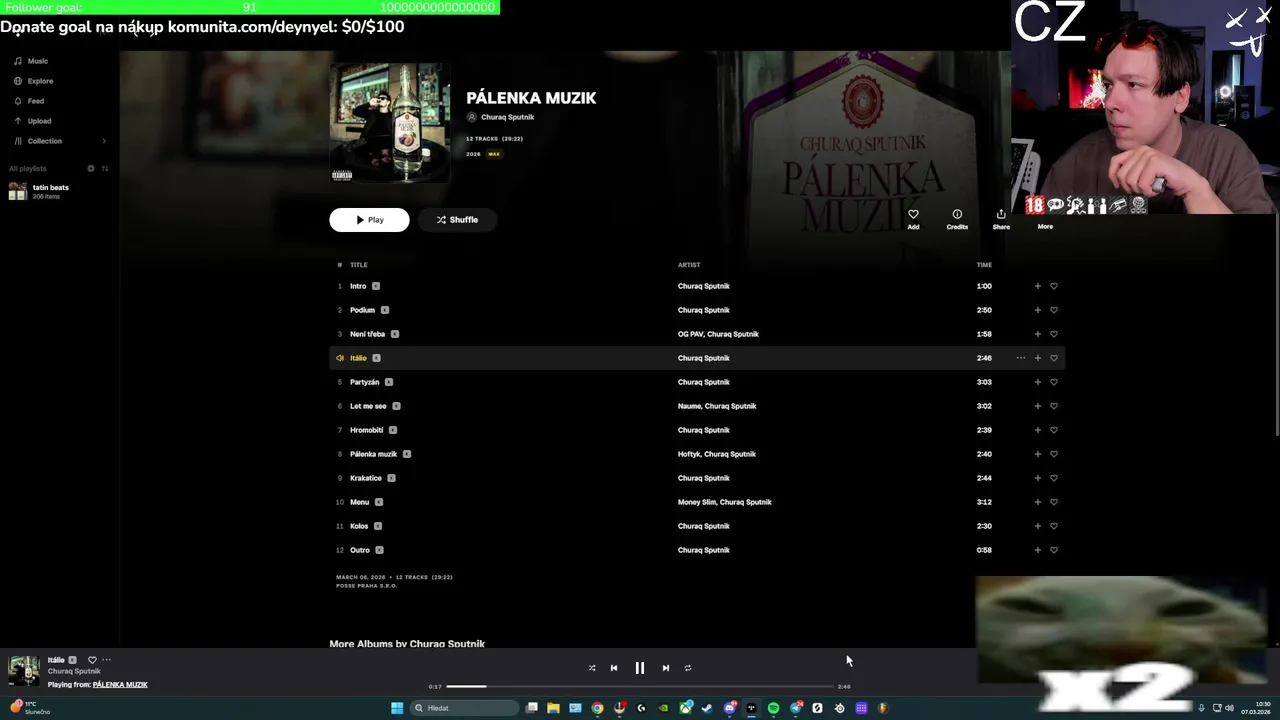The height and width of the screenshot is (720, 1280).
Task: Toggle repeat in the player bar
Action: [688, 668]
